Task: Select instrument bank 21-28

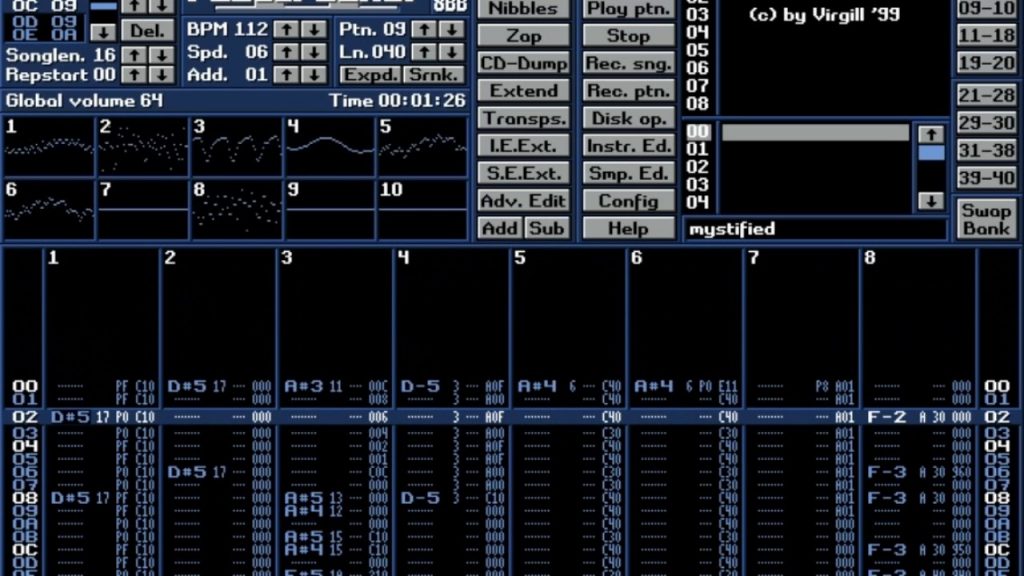Action: point(986,95)
